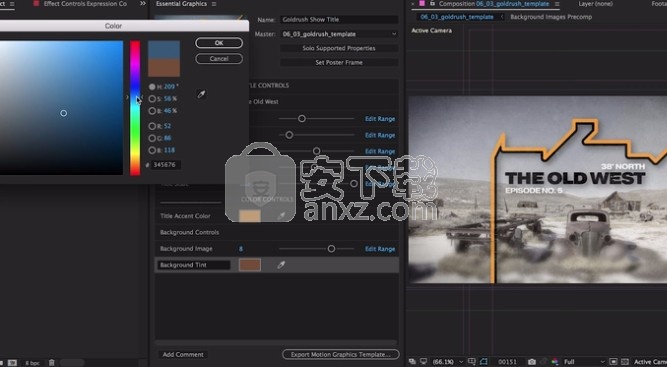This screenshot has width=667, height=367.
Task: Click the current time 00151 display
Action: pyautogui.click(x=507, y=362)
